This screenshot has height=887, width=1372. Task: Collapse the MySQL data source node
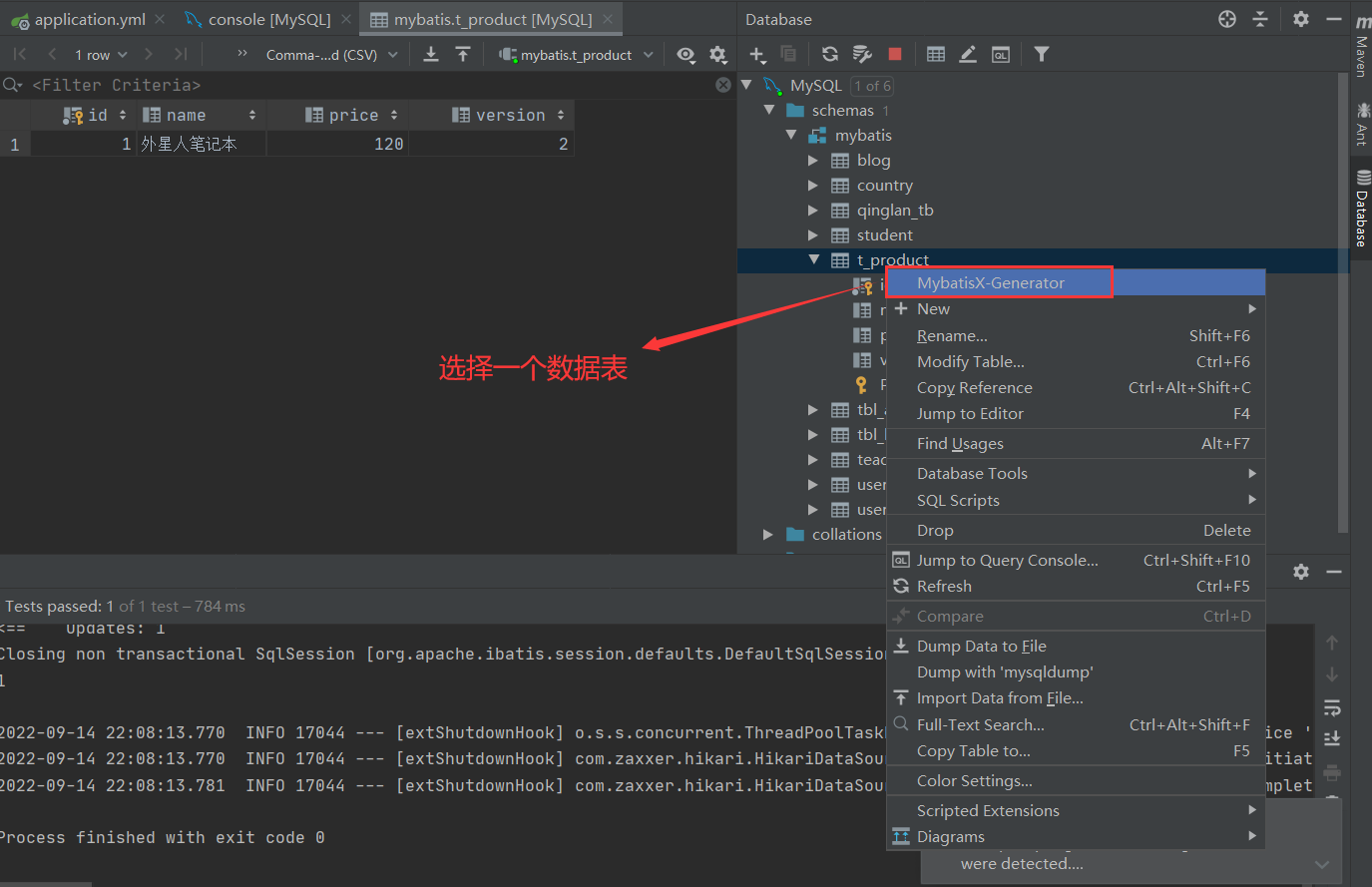tap(746, 85)
